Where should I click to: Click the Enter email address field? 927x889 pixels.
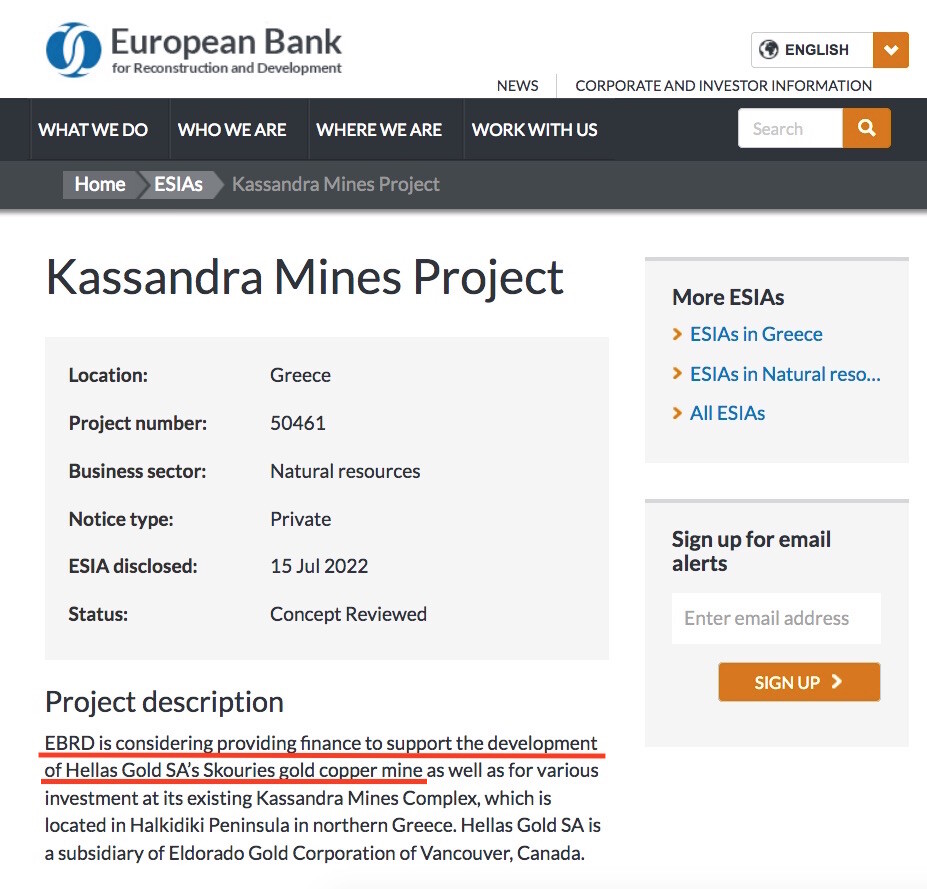(x=776, y=618)
